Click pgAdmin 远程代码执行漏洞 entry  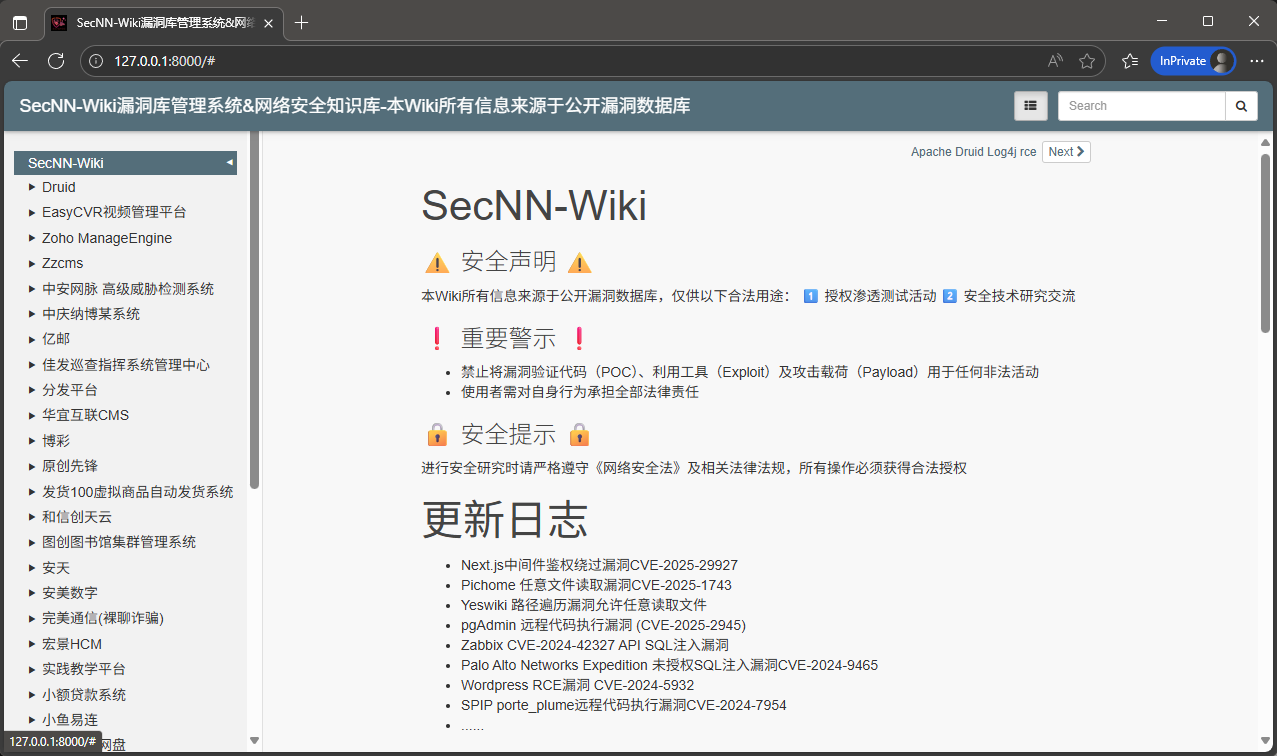click(603, 625)
